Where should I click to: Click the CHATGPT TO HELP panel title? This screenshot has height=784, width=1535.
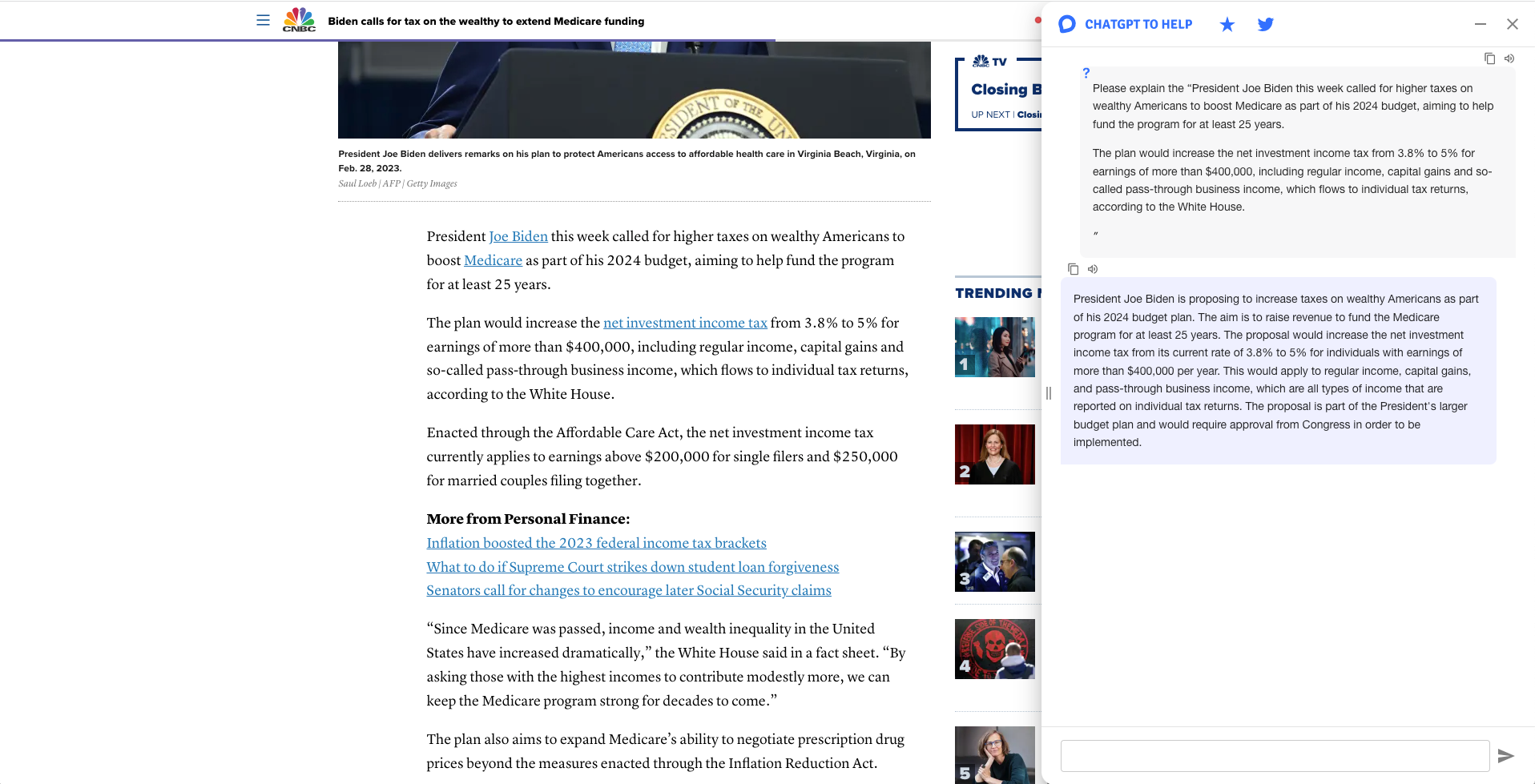pos(1138,24)
